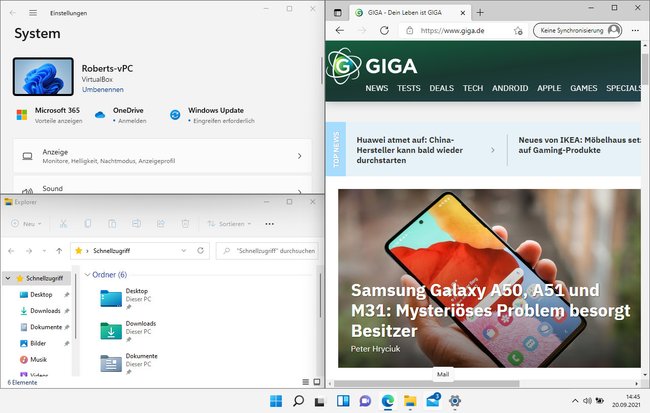Viewport: 650px width, 413px height.
Task: Click the Cut scissors icon in Explorer
Action: tap(63, 224)
